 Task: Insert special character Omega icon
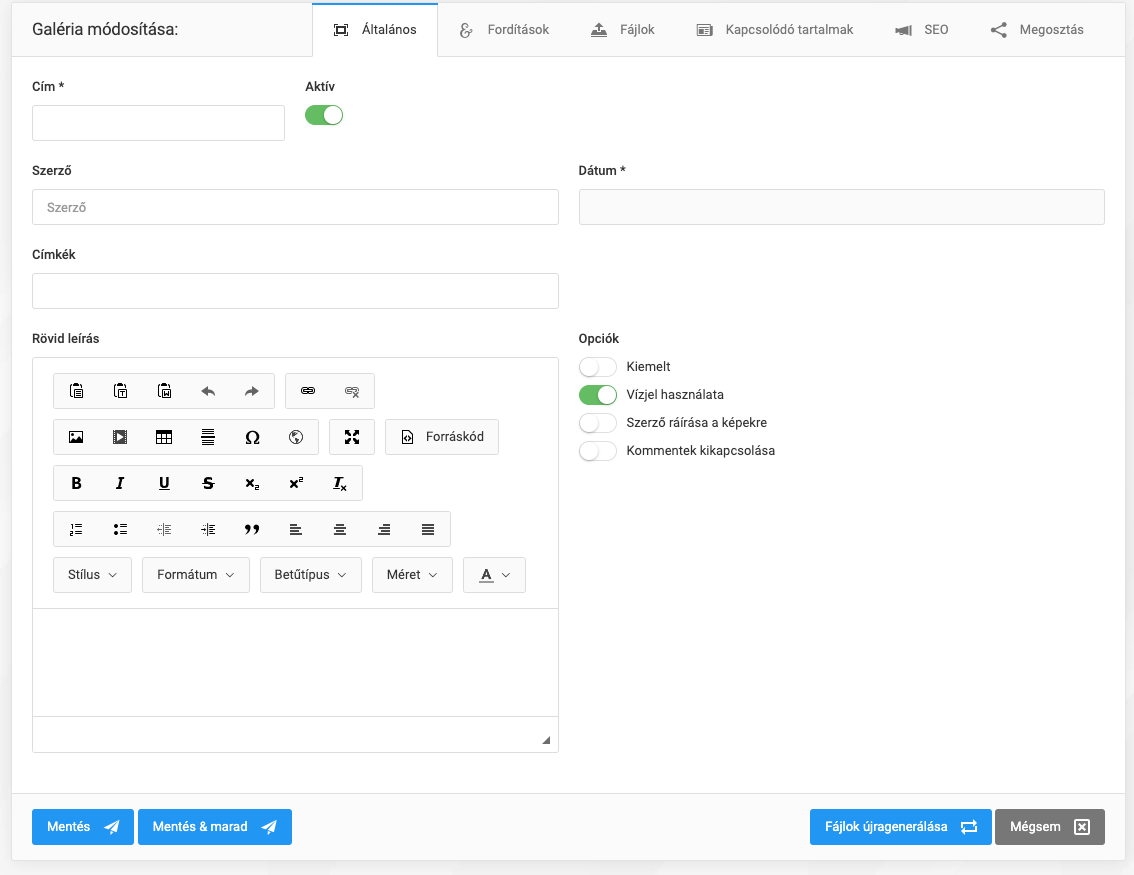252,437
